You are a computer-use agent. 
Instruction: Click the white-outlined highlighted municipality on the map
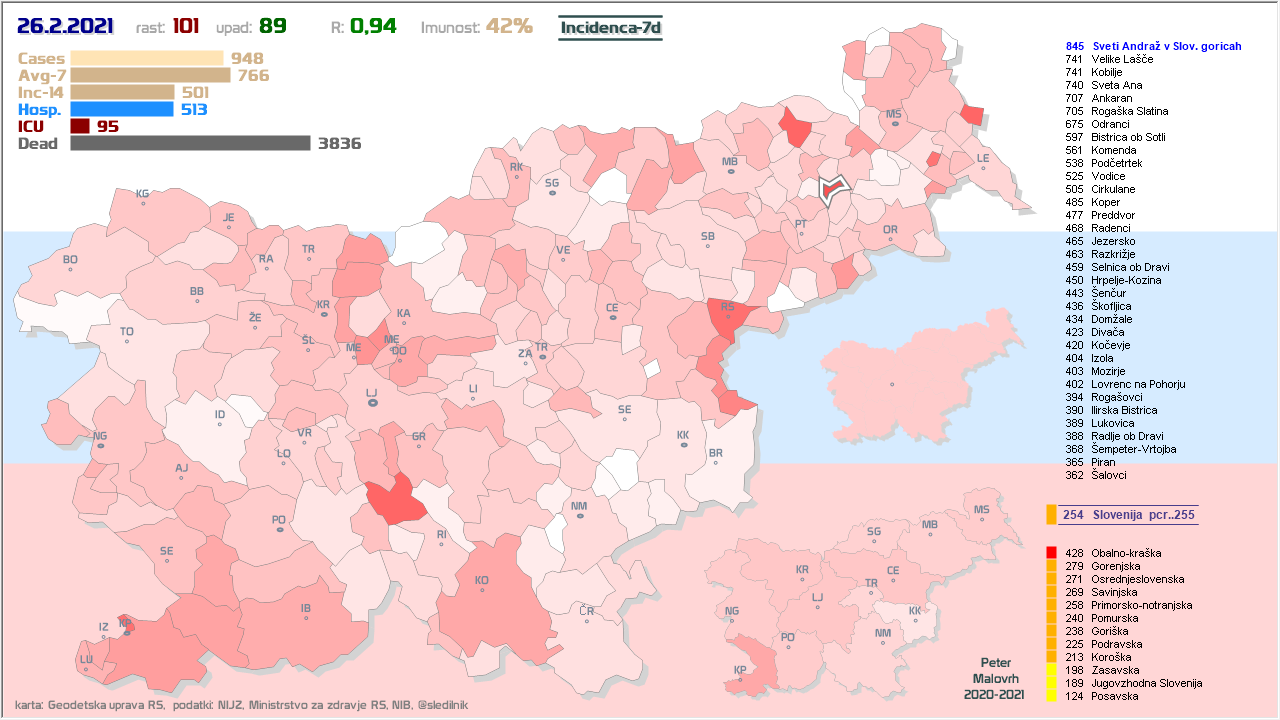[831, 189]
